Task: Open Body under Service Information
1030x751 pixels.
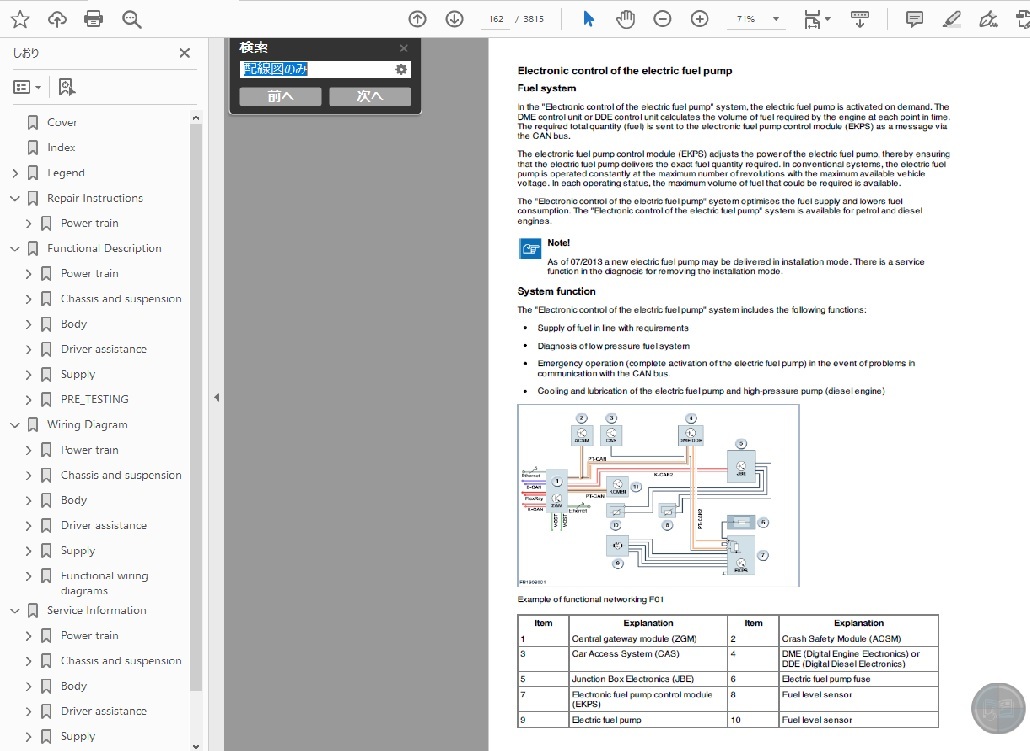Action: pyautogui.click(x=74, y=686)
